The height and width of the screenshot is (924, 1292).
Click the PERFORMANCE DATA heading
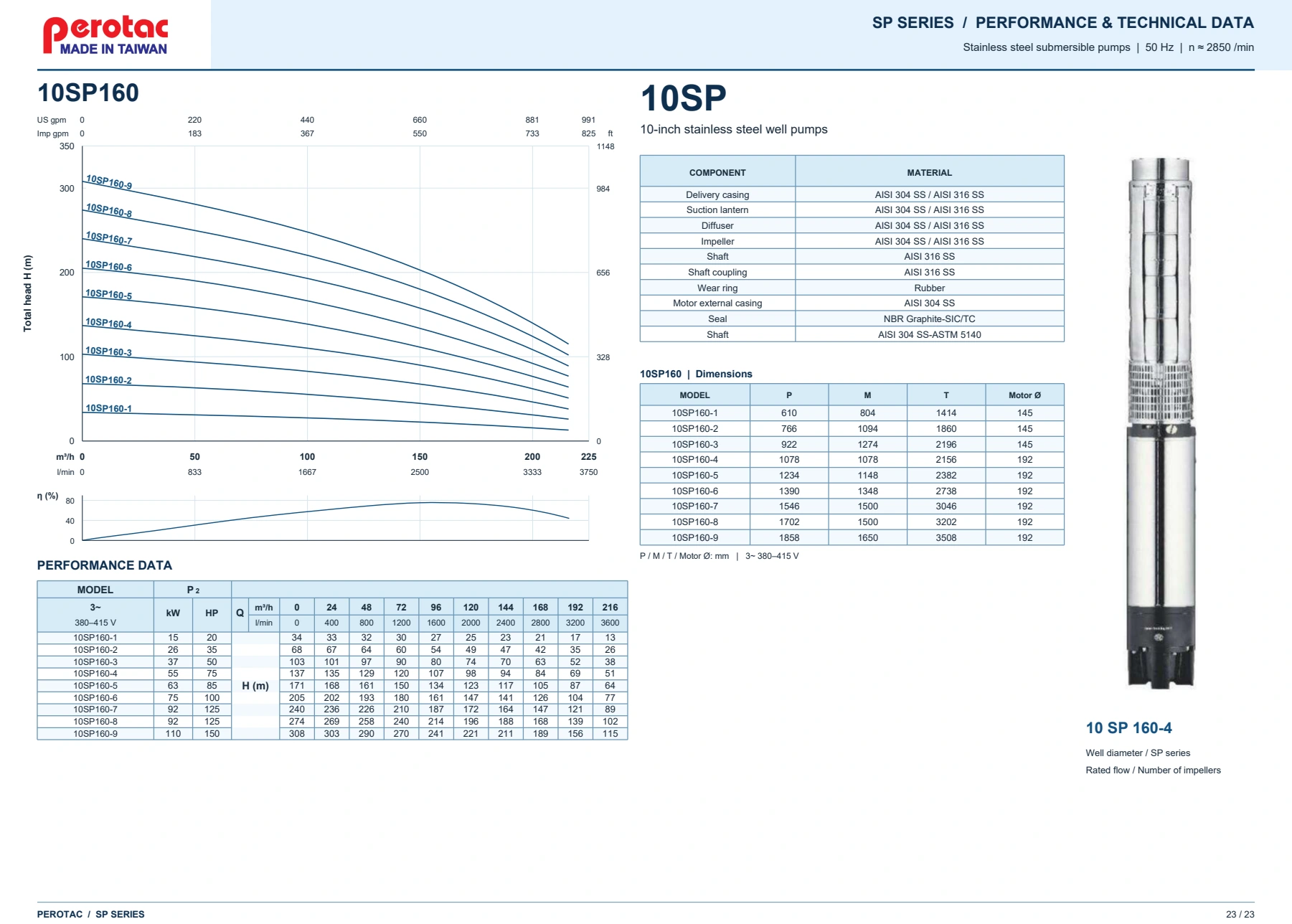pos(105,565)
